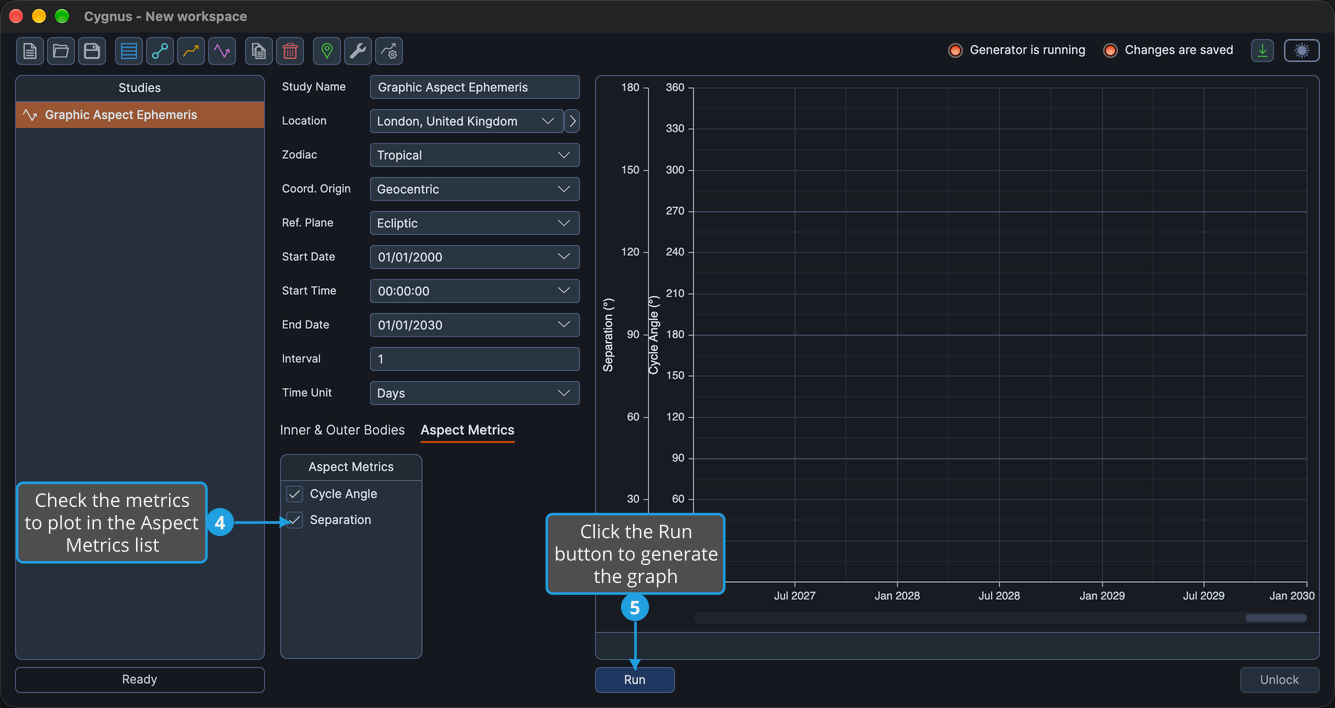Image resolution: width=1335 pixels, height=708 pixels.
Task: Switch to Inner & Outer Bodies tab
Action: (x=342, y=430)
